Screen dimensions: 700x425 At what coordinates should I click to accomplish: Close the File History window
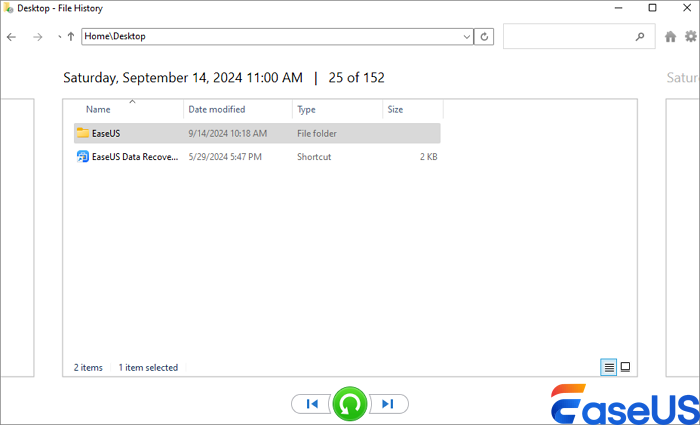(x=688, y=8)
